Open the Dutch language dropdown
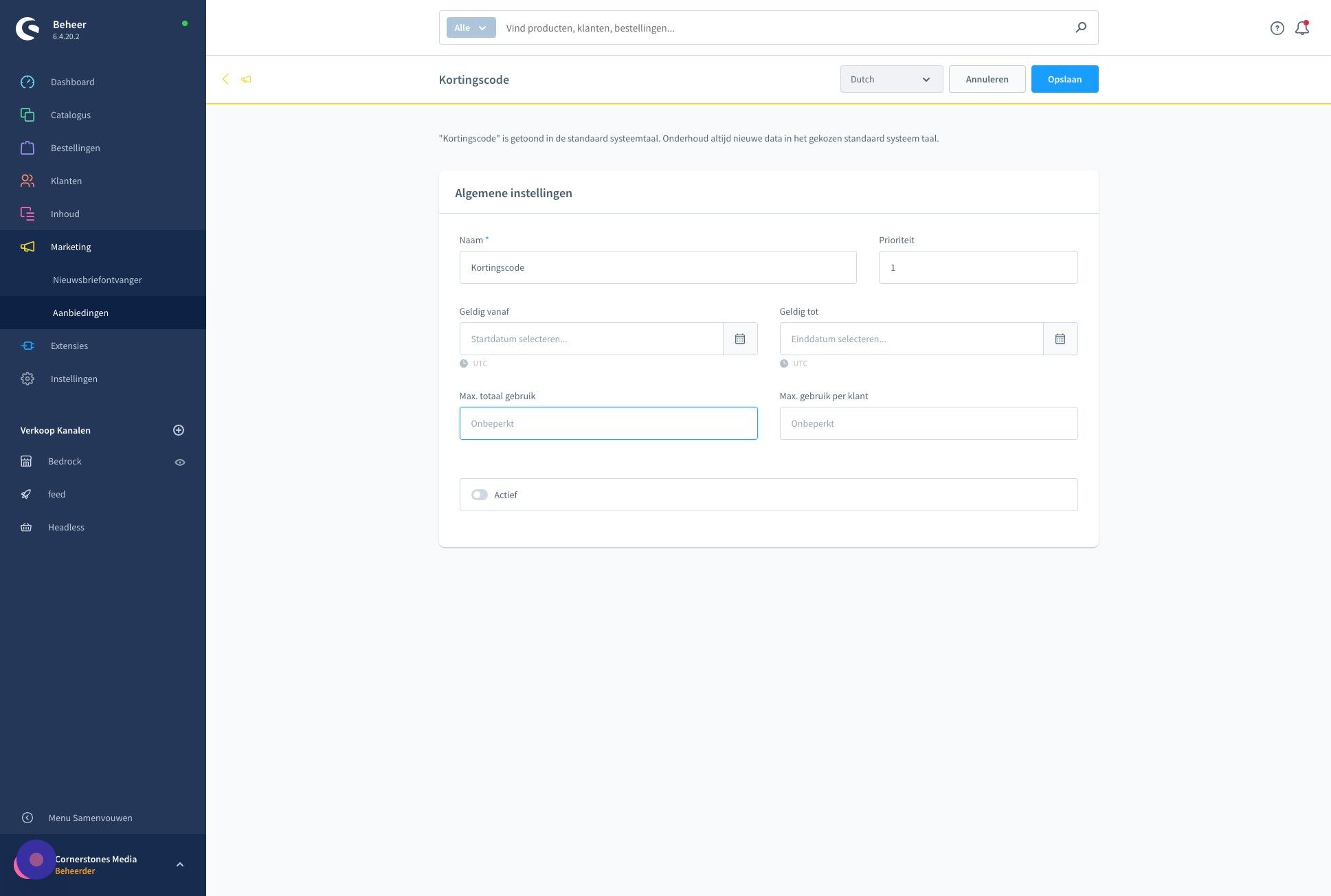The width and height of the screenshot is (1331, 896). pos(891,79)
